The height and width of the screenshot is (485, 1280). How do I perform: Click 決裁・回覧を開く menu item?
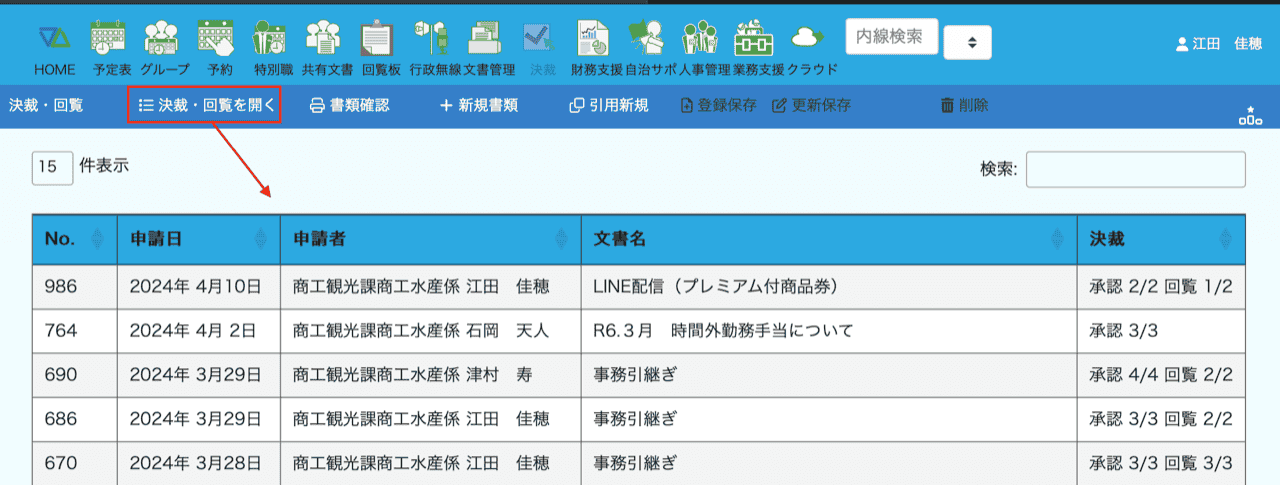pos(205,105)
